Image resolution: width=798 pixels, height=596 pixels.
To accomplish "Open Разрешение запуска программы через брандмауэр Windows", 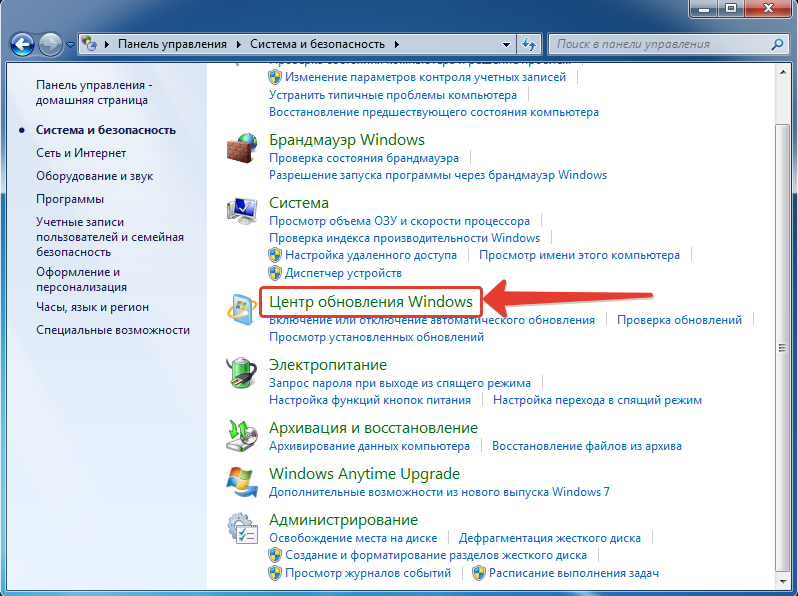I will pos(438,175).
